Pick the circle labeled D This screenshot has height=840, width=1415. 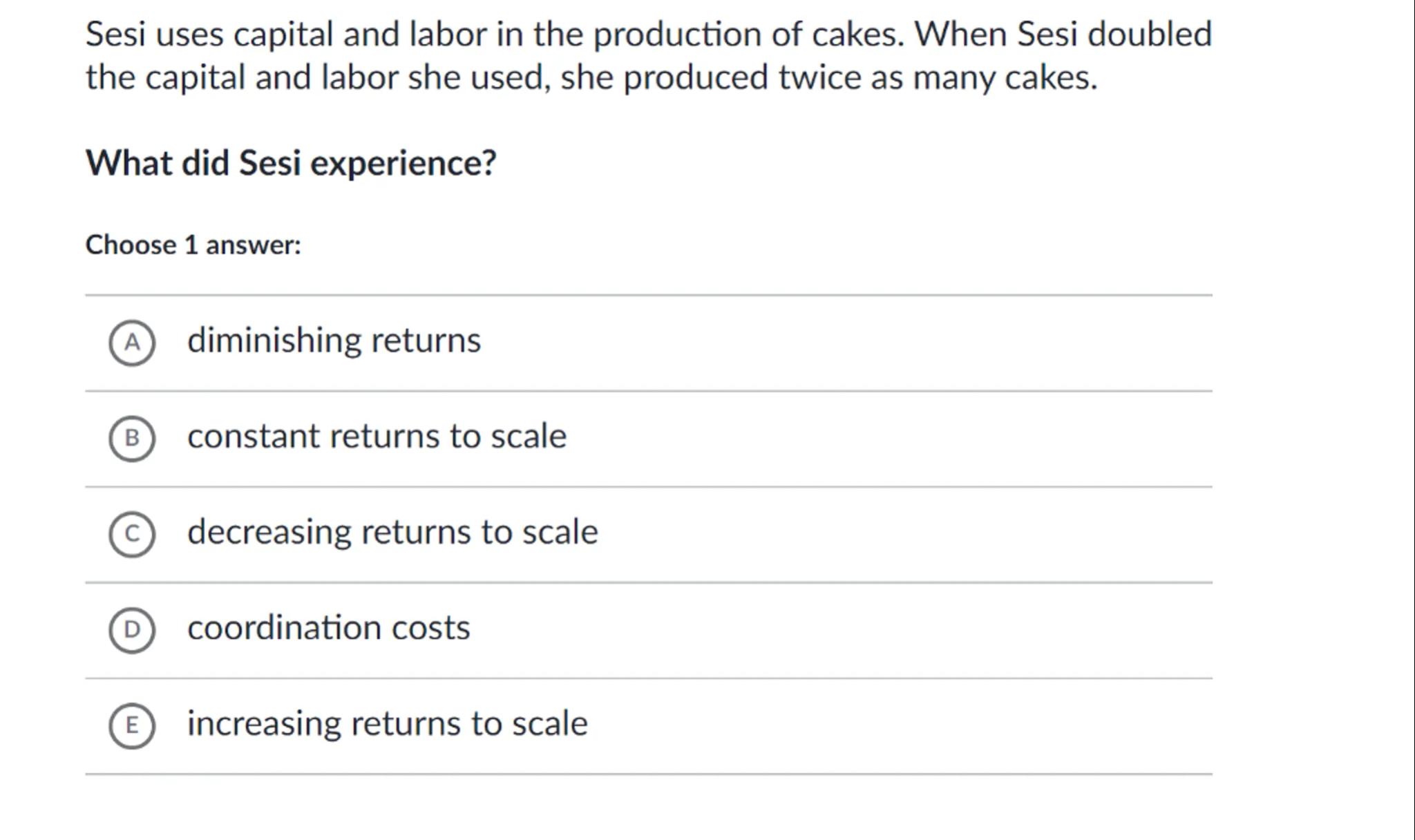coord(132,629)
